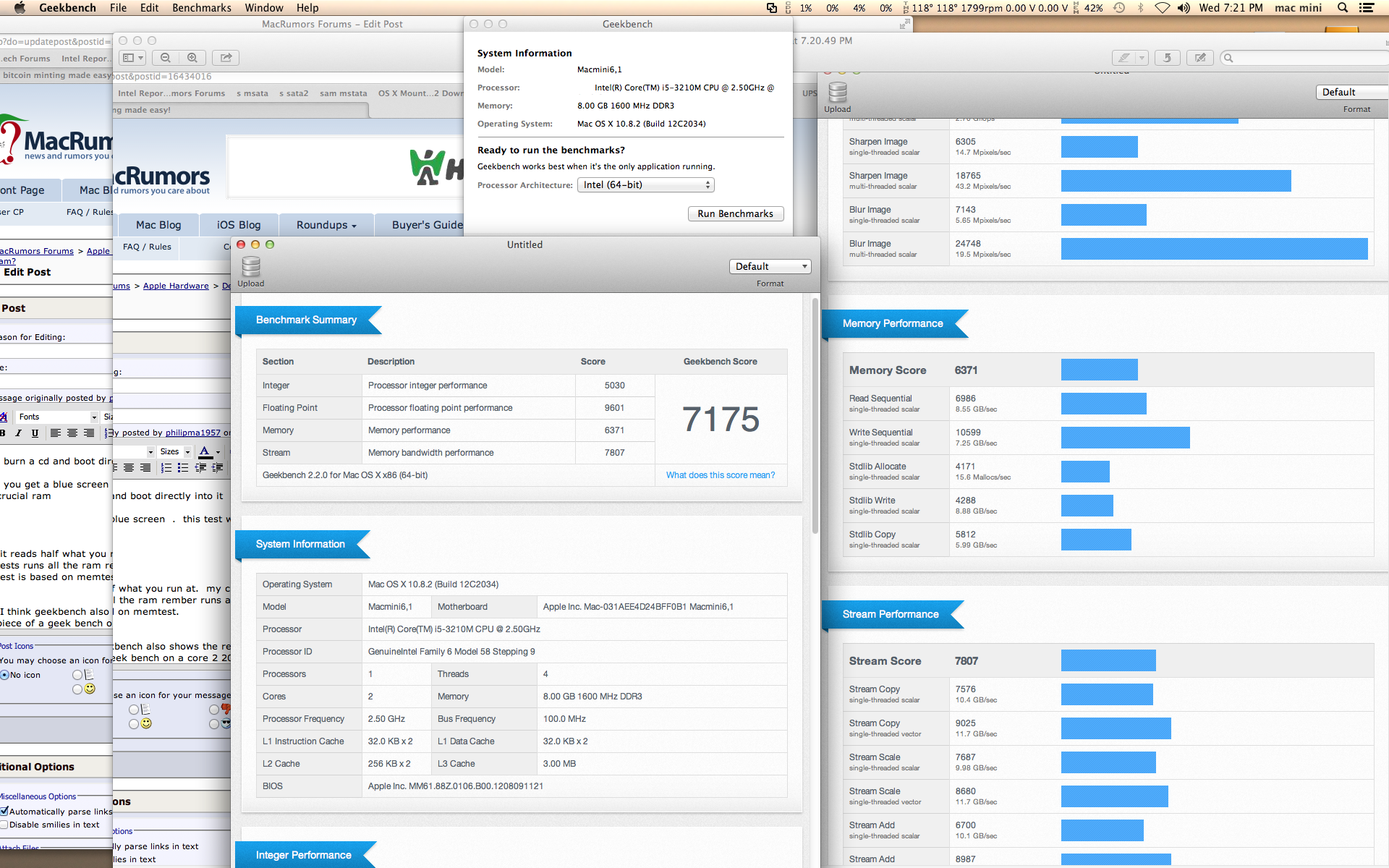Toggle underline formatting in post editor

[35, 433]
